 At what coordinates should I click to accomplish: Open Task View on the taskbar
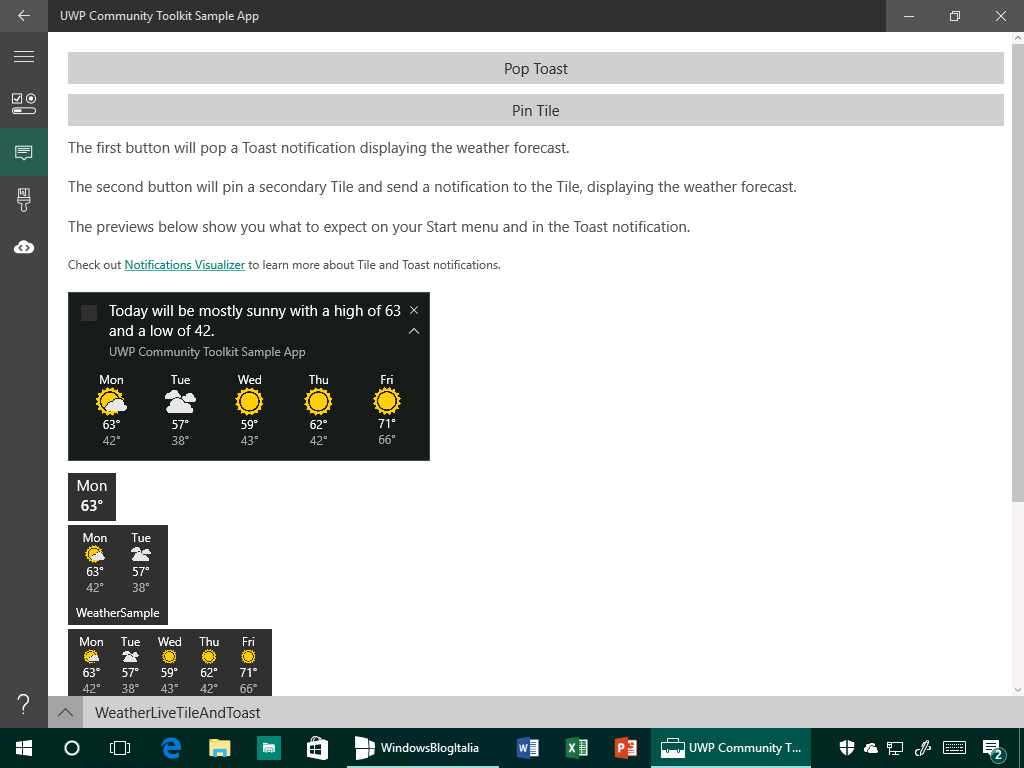click(x=120, y=748)
